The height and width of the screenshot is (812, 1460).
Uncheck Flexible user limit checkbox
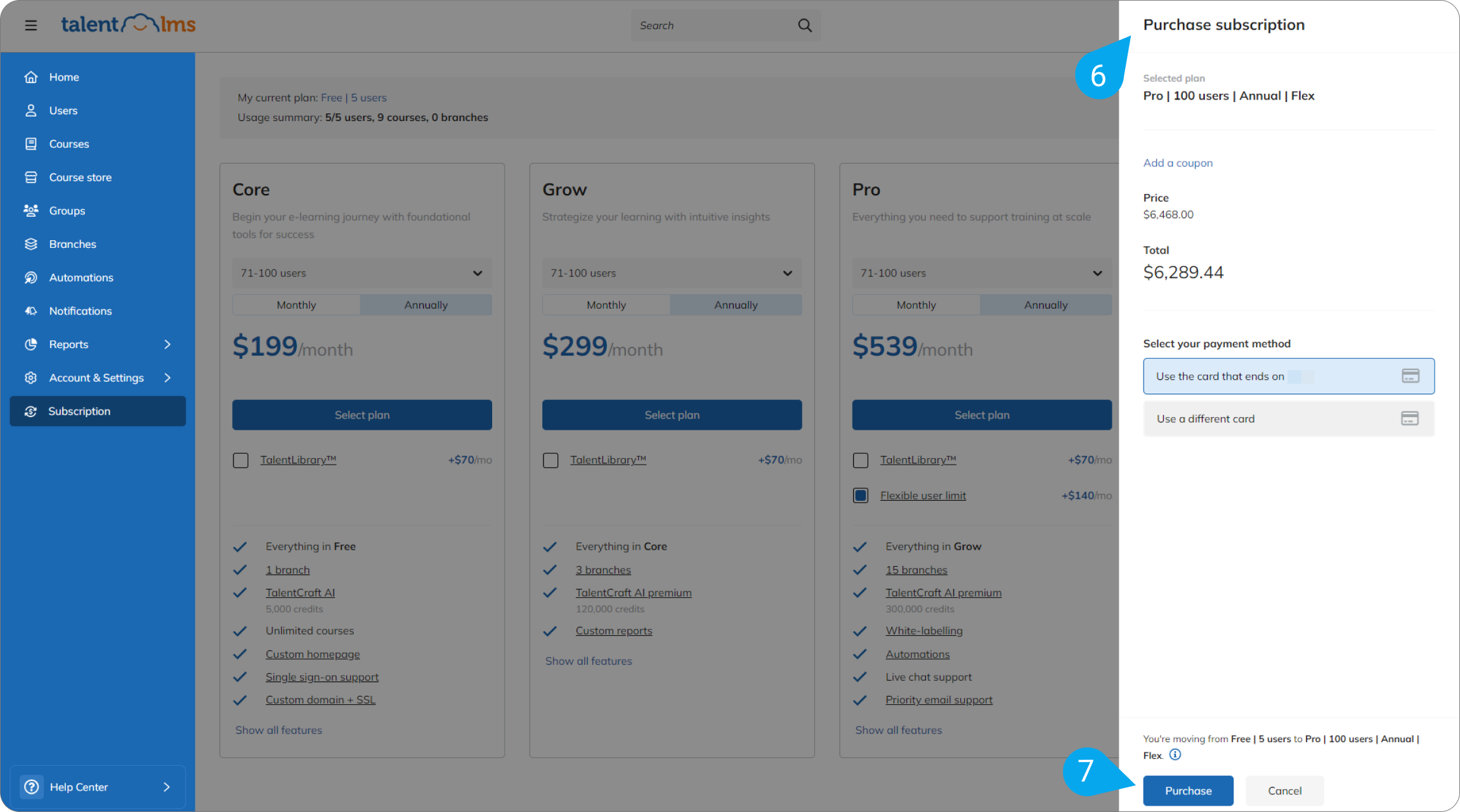[861, 496]
